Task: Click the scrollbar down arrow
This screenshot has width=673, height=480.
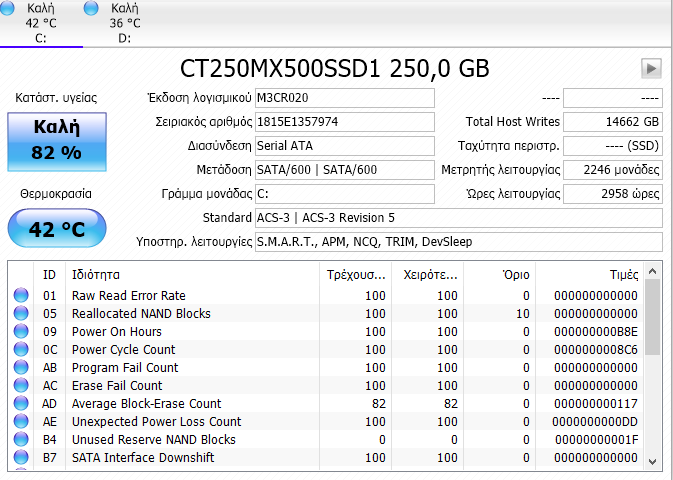Action: pyautogui.click(x=652, y=462)
